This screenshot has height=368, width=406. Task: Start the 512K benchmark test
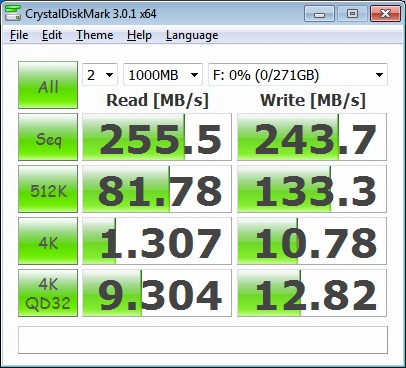[48, 189]
